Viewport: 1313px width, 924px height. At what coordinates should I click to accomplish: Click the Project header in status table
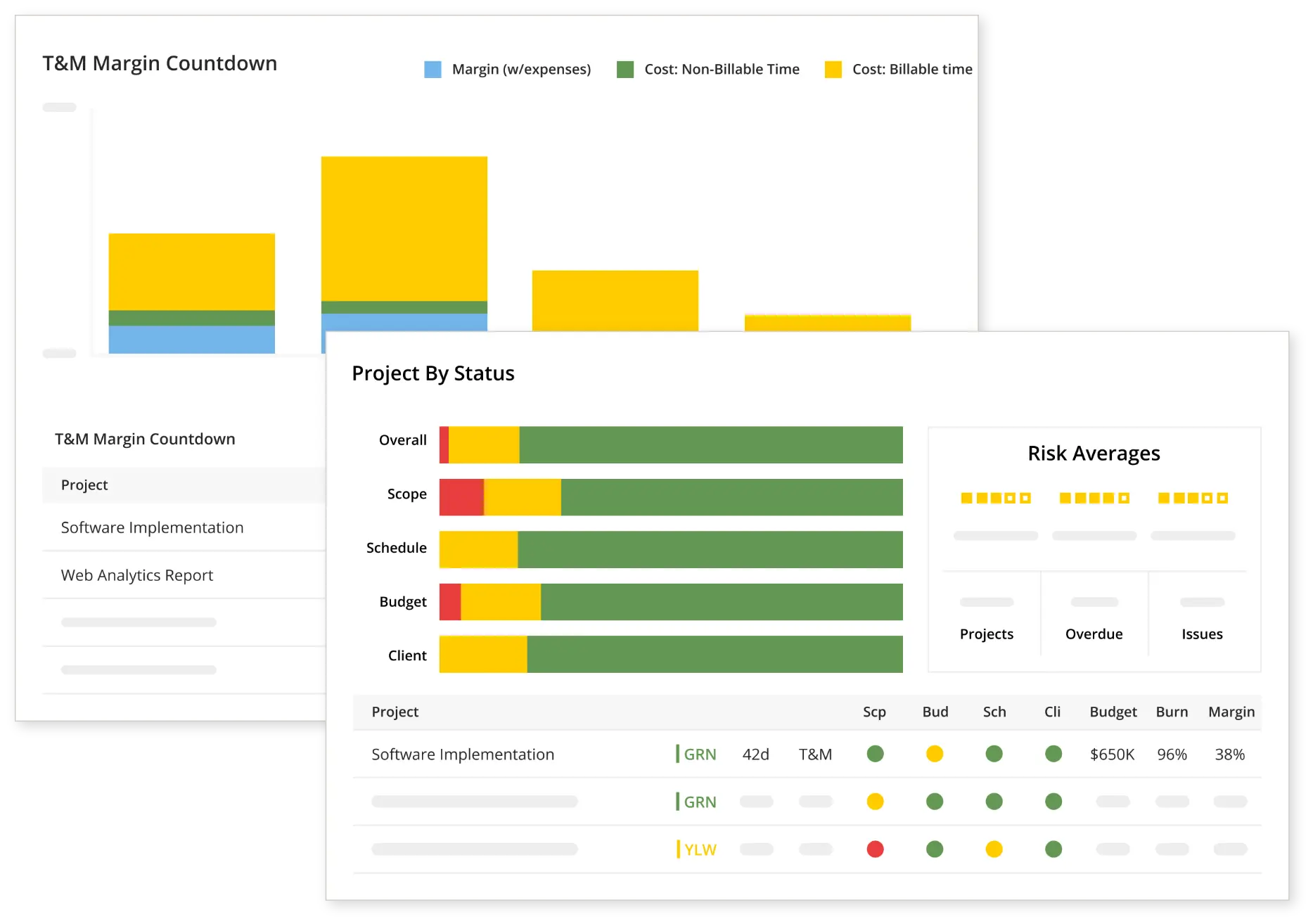point(395,712)
